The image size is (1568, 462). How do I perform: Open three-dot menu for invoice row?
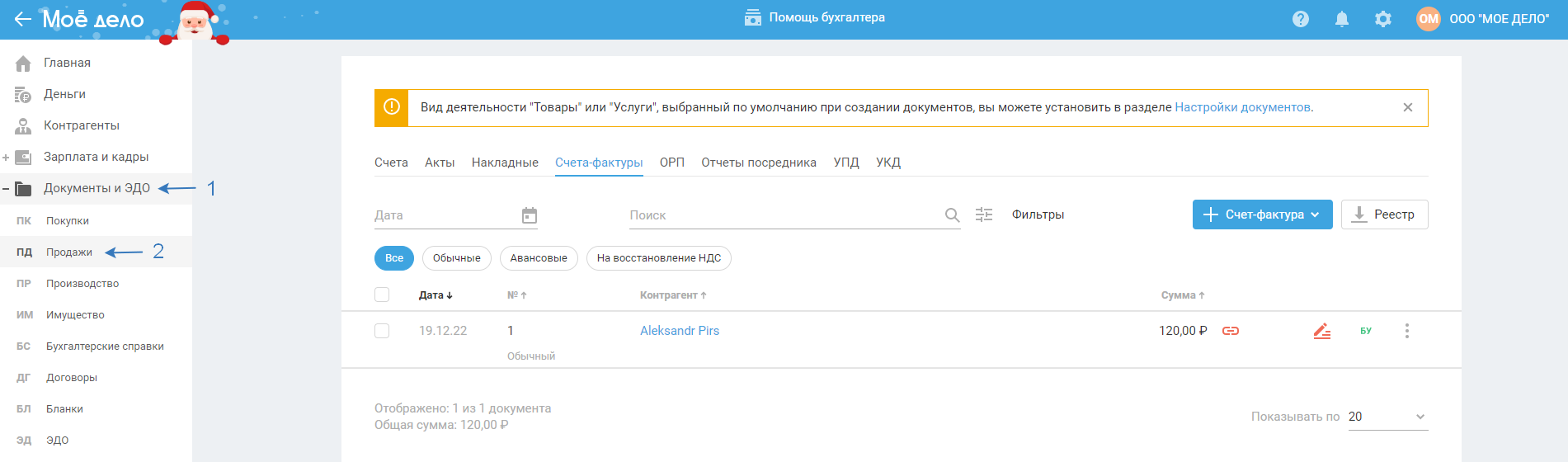pos(1407,331)
